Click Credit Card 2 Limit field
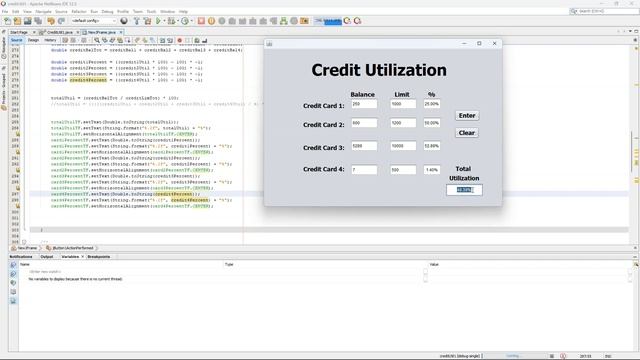Image resolution: width=640 pixels, height=360 pixels. click(403, 123)
